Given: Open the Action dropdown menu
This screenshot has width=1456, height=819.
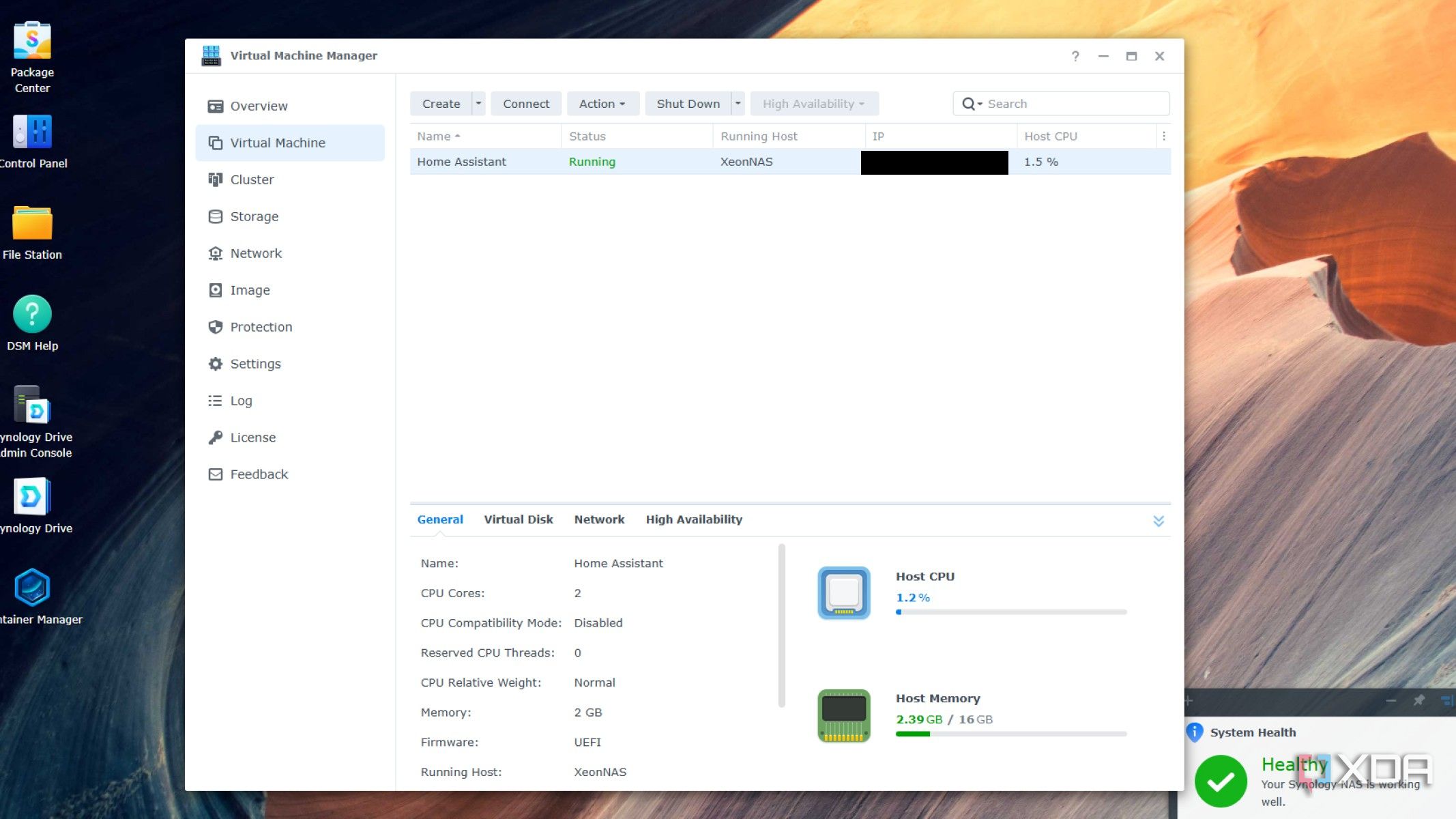Looking at the screenshot, I should (602, 103).
